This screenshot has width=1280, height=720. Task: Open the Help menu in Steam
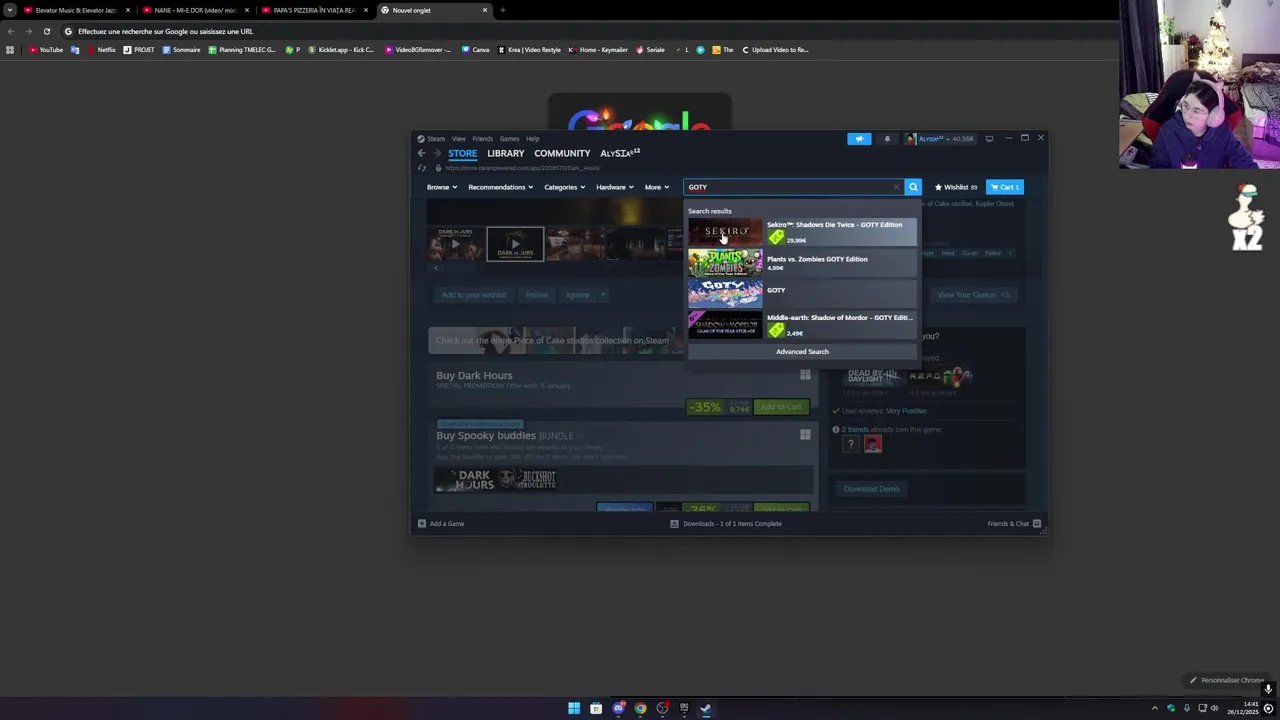point(533,139)
